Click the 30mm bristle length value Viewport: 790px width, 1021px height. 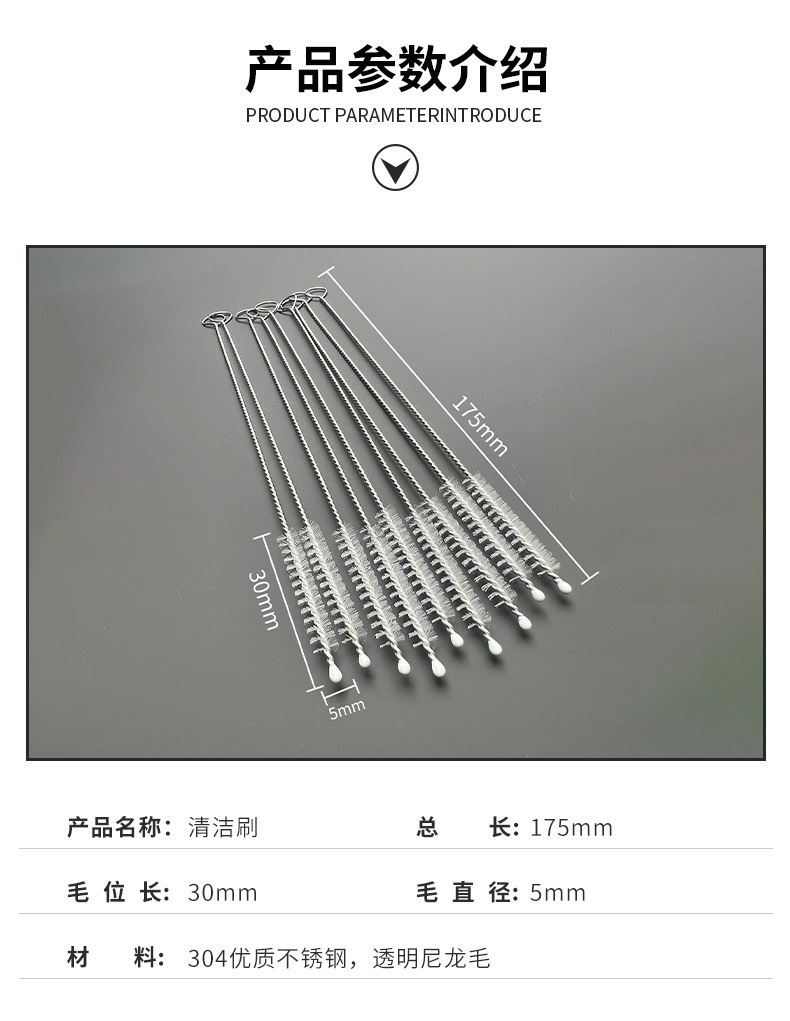click(223, 893)
